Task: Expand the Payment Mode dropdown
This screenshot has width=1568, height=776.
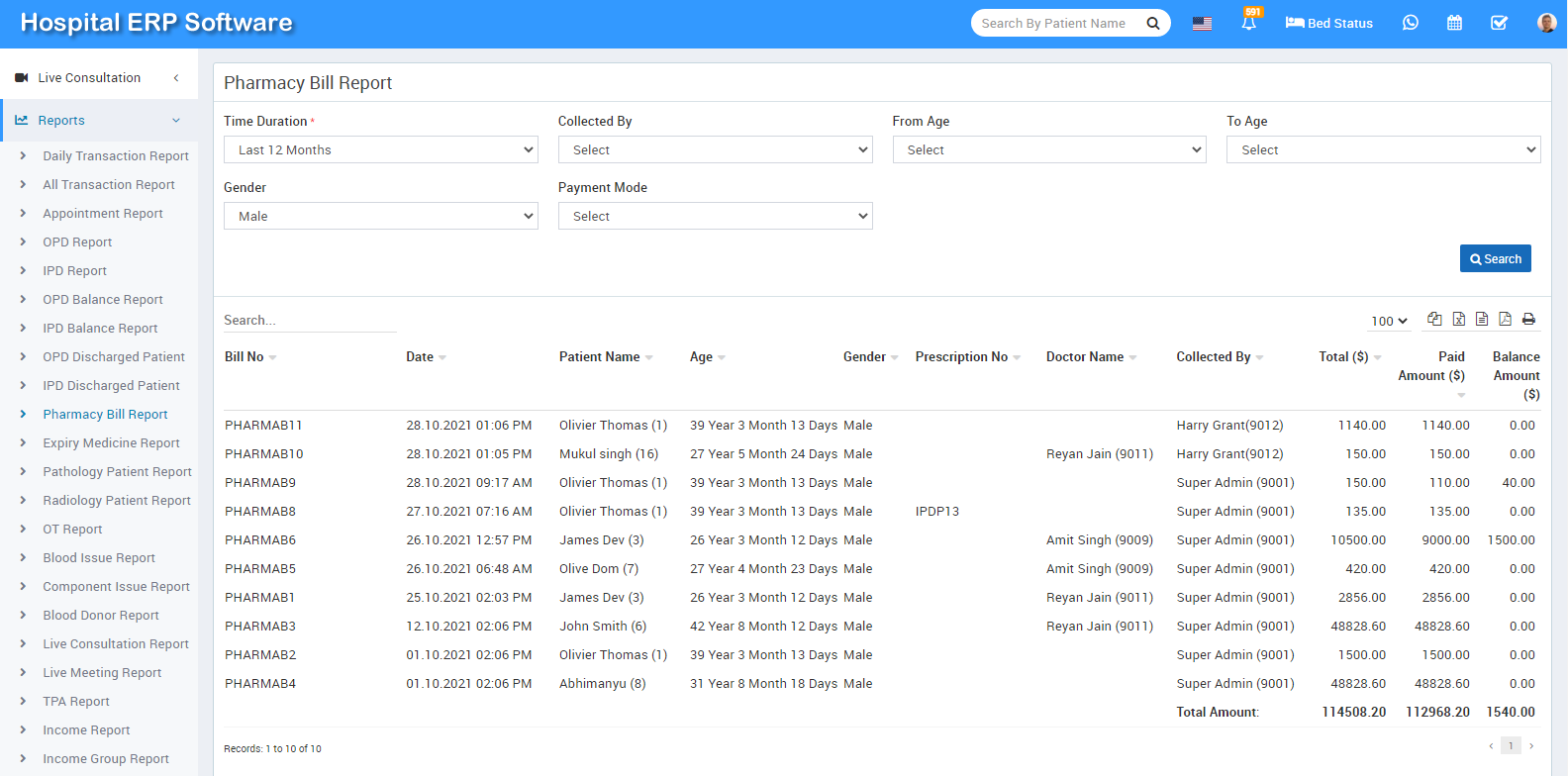Action: [715, 216]
